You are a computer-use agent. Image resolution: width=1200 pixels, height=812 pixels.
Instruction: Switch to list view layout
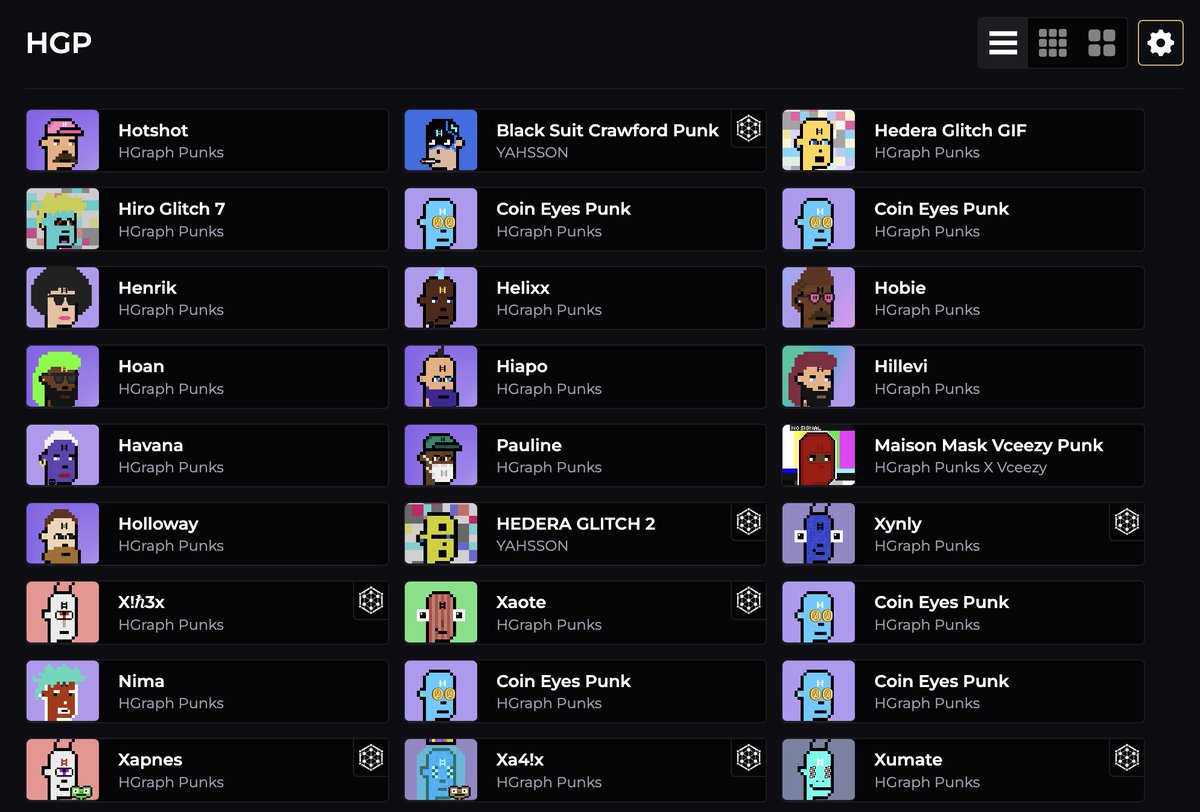tap(1003, 43)
